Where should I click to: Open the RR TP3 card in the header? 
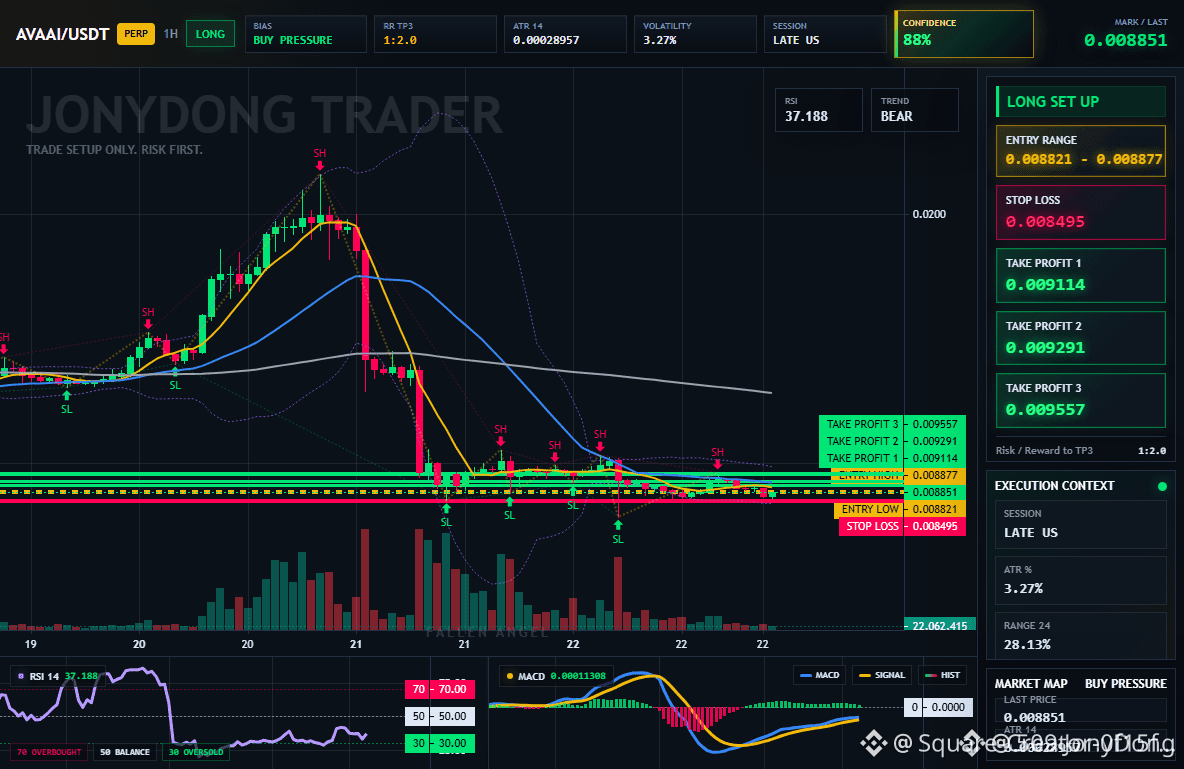pos(435,34)
